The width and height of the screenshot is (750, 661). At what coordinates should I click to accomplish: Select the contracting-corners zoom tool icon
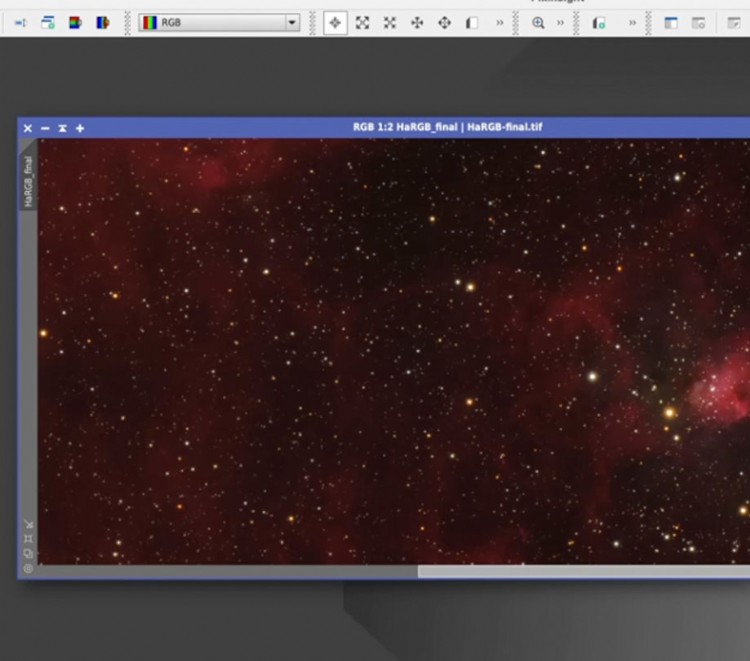pos(390,22)
